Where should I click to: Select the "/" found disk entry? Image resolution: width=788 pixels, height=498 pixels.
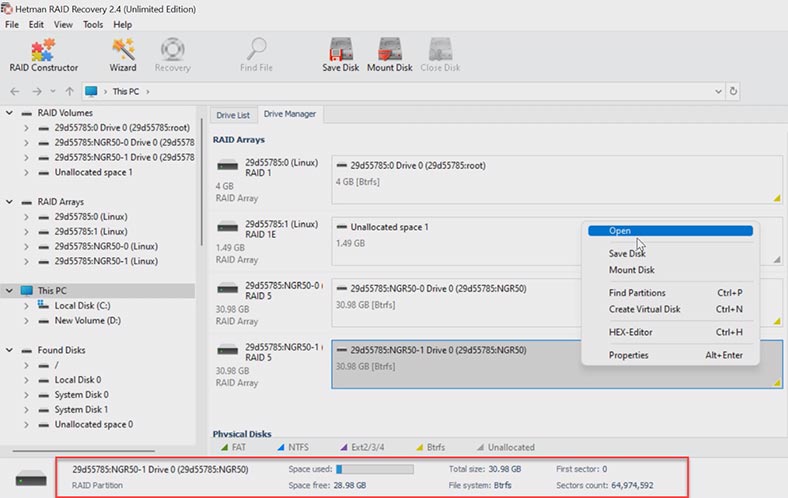pyautogui.click(x=56, y=365)
